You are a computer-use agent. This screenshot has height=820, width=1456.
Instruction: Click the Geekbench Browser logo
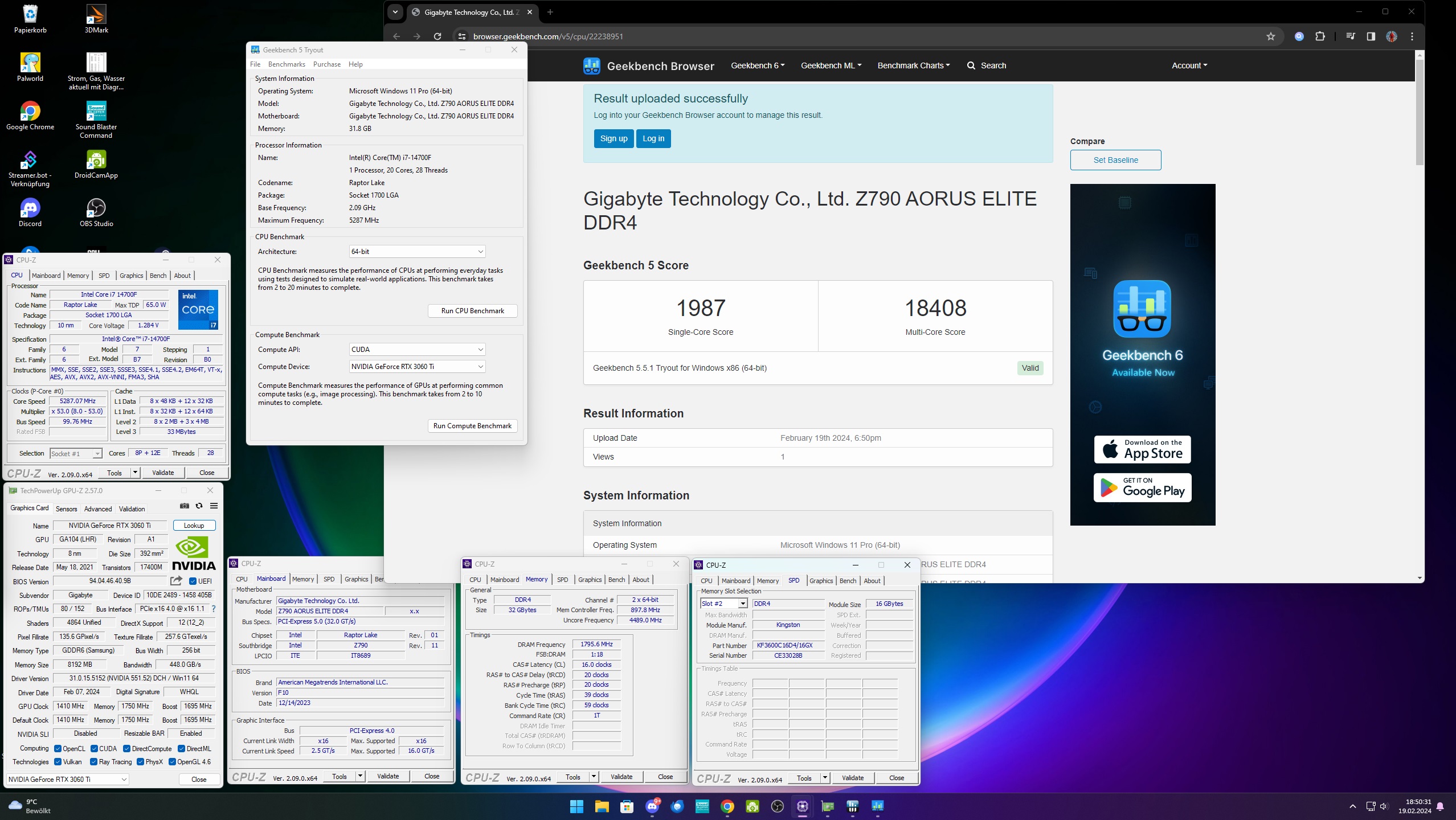[648, 65]
